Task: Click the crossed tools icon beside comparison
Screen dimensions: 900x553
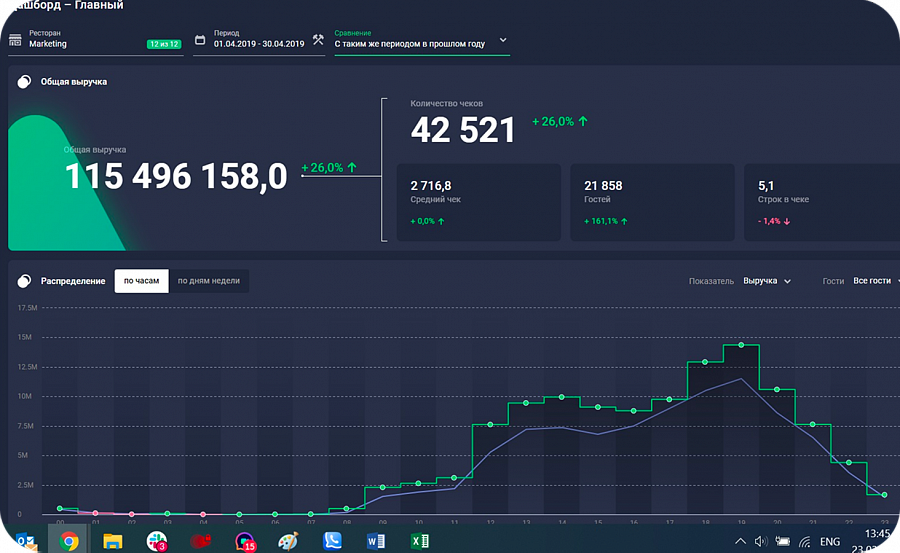Action: point(318,39)
